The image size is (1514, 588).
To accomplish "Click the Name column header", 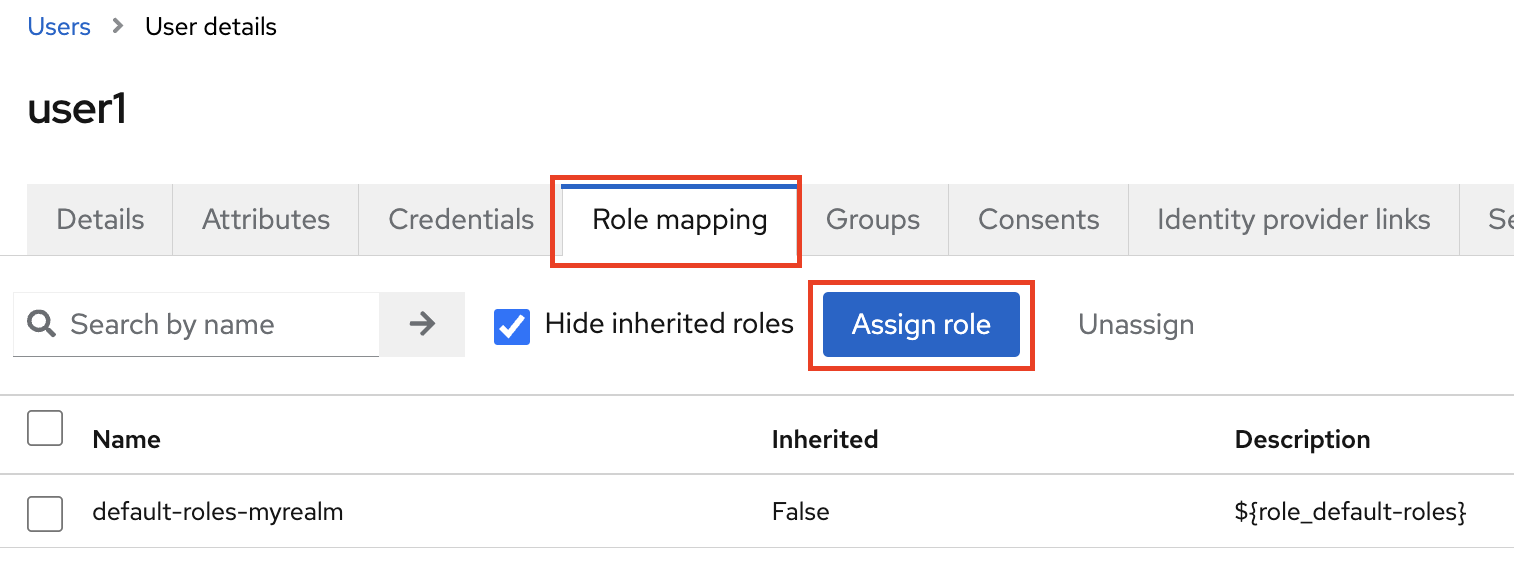I will pyautogui.click(x=126, y=439).
